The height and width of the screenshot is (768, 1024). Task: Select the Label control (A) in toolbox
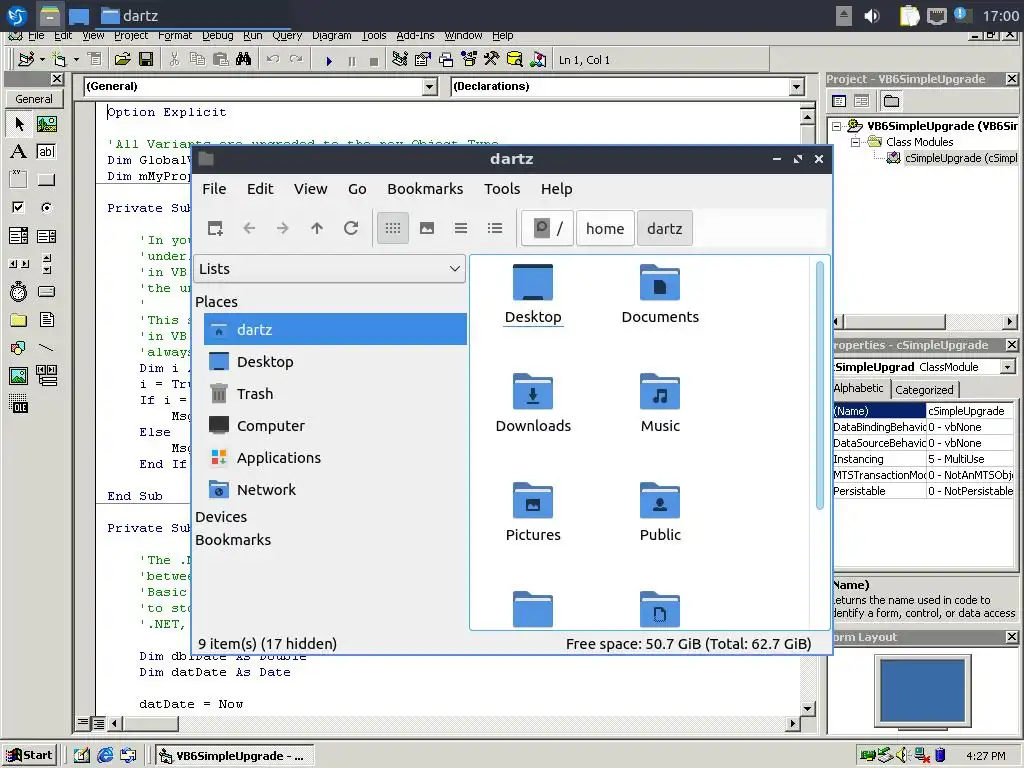click(19, 152)
